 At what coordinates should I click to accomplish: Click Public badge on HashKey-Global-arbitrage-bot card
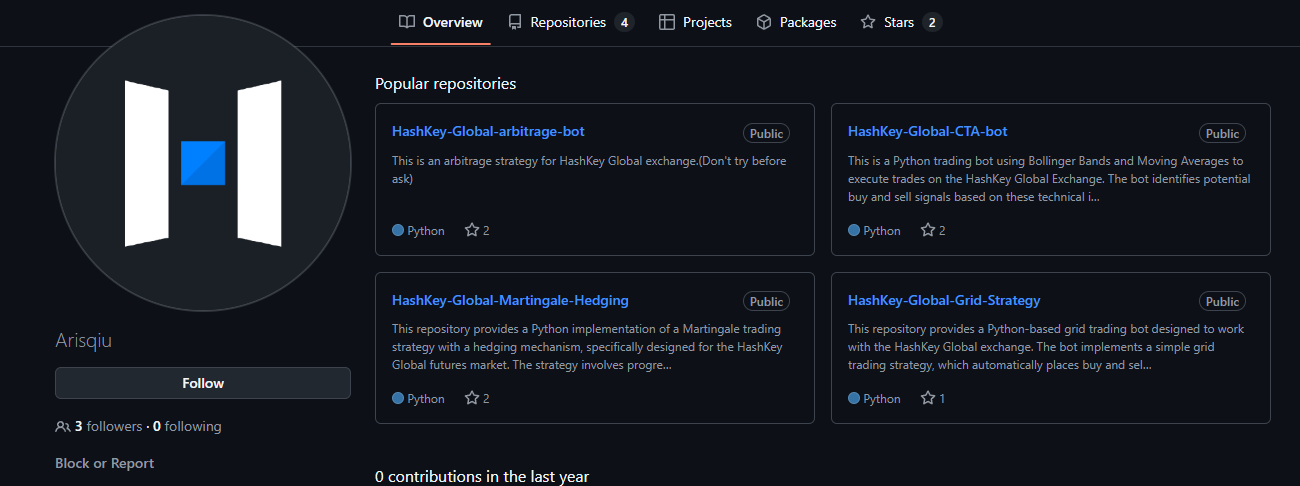point(766,133)
